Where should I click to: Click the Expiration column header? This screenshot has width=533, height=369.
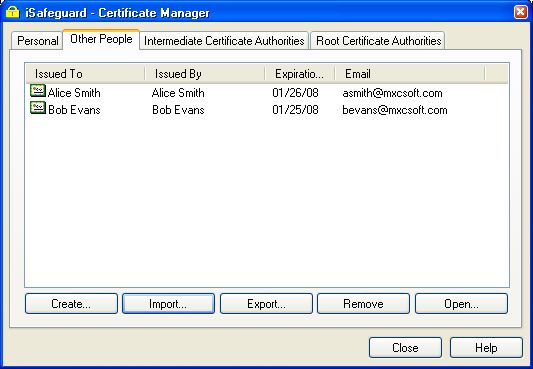pos(300,74)
